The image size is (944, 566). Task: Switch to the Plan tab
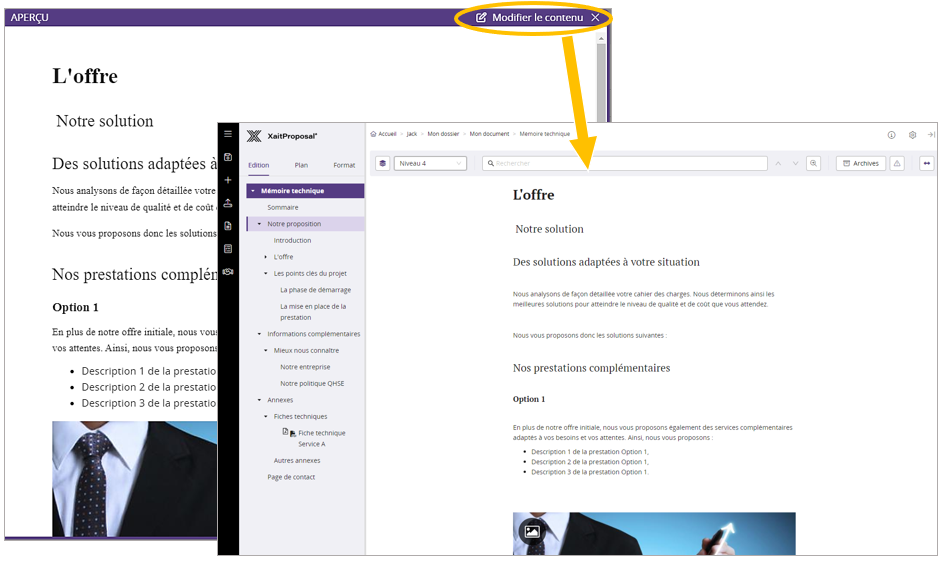(301, 165)
